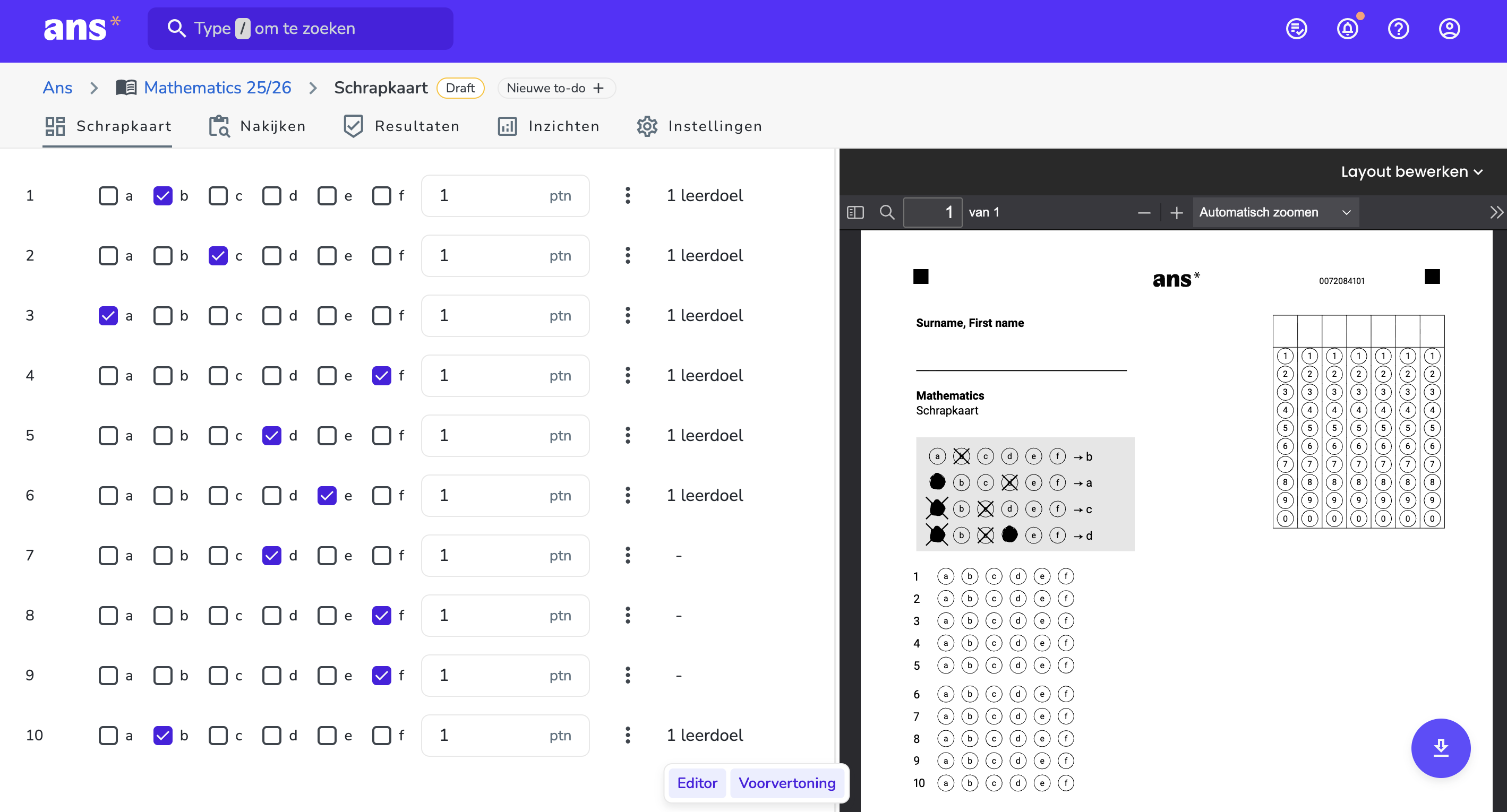Viewport: 1507px width, 812px height.
Task: Open 1 leerdoel for question 1
Action: coord(705,196)
